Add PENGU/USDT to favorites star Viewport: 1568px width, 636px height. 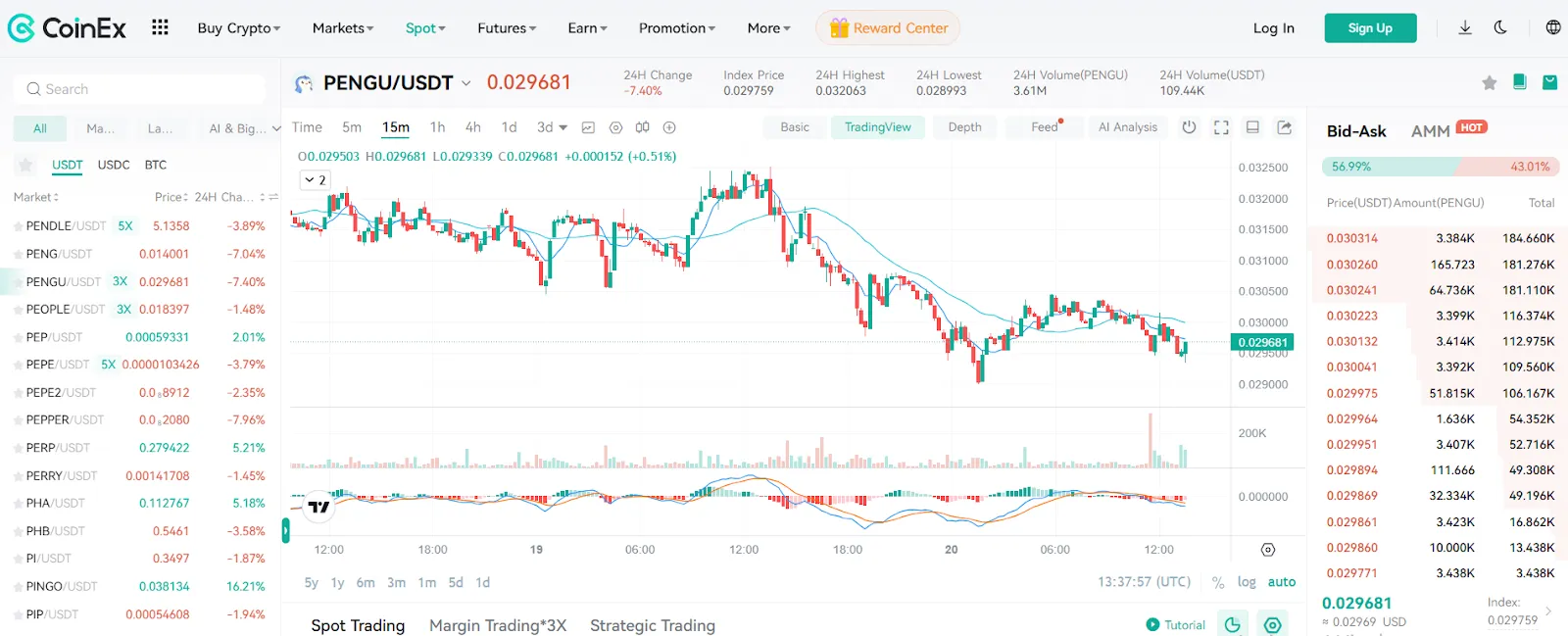point(1490,82)
